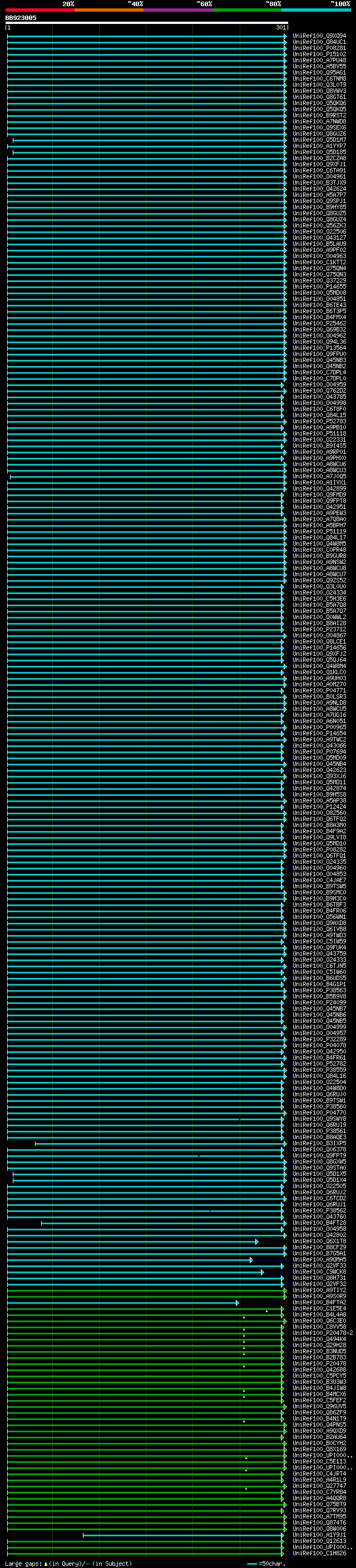Open hit UniRef100_Q9XQ94
The width and height of the screenshot is (356, 1568).
319,36
